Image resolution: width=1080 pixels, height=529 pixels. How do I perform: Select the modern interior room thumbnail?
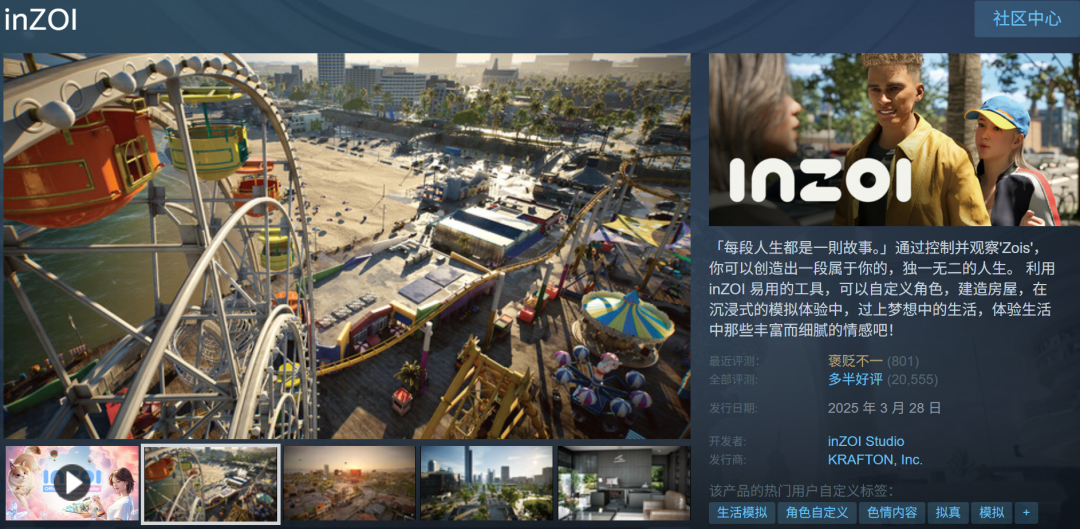tap(623, 483)
